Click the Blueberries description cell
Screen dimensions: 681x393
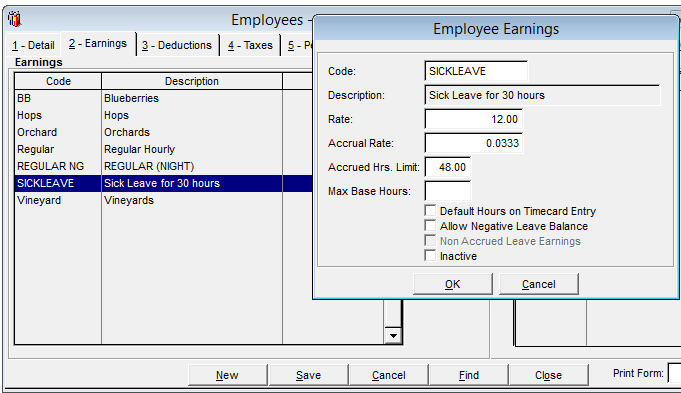pyautogui.click(x=192, y=98)
